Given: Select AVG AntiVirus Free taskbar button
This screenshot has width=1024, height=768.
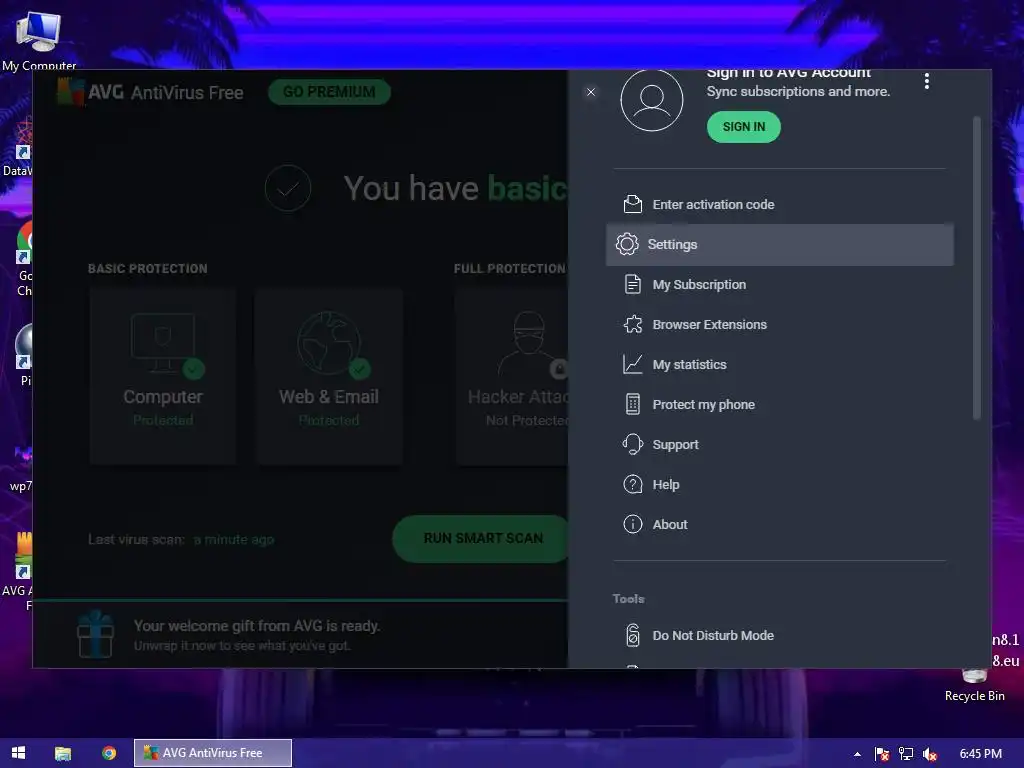Looking at the screenshot, I should pyautogui.click(x=213, y=753).
